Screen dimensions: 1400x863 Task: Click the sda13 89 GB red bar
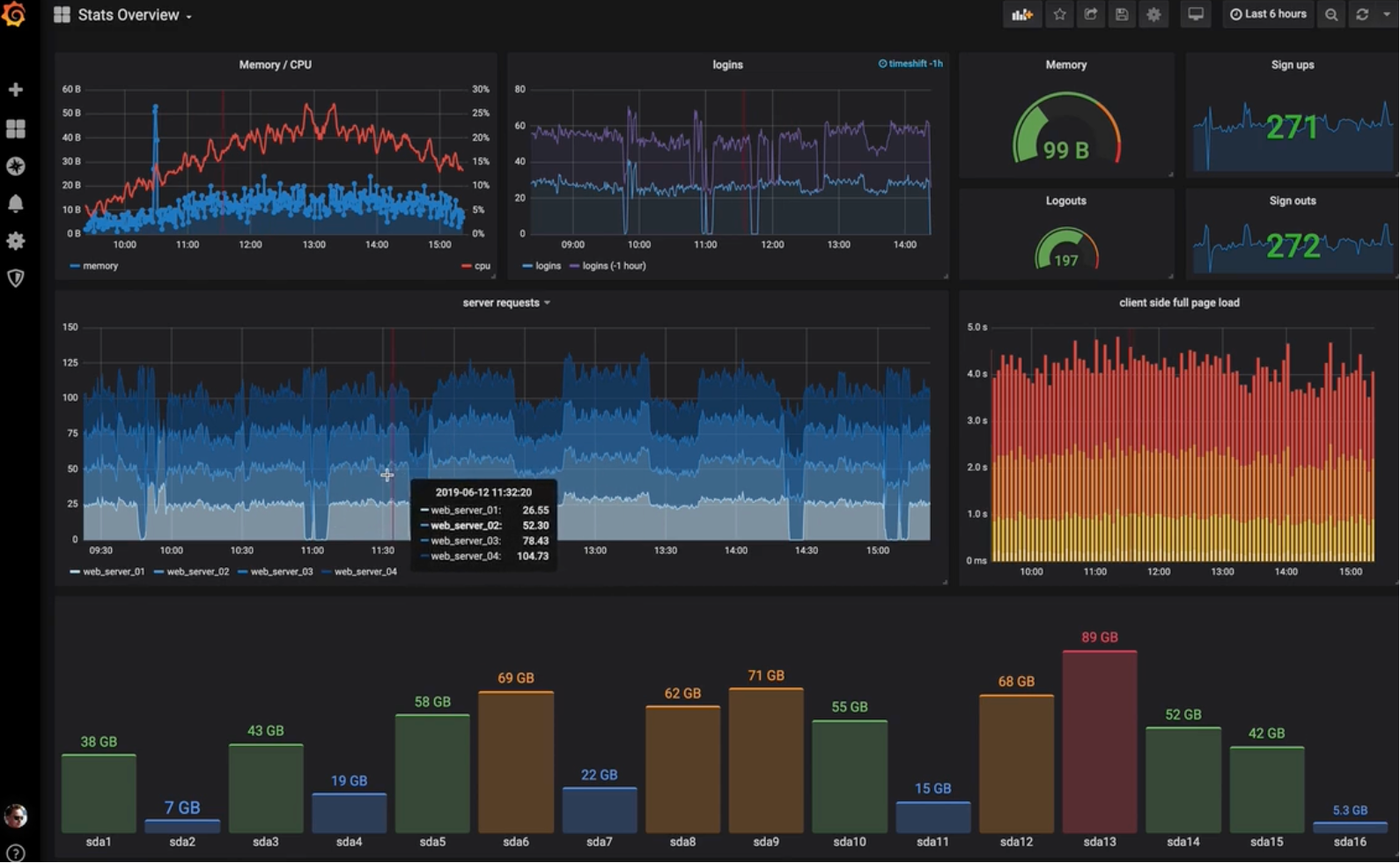[1099, 741]
